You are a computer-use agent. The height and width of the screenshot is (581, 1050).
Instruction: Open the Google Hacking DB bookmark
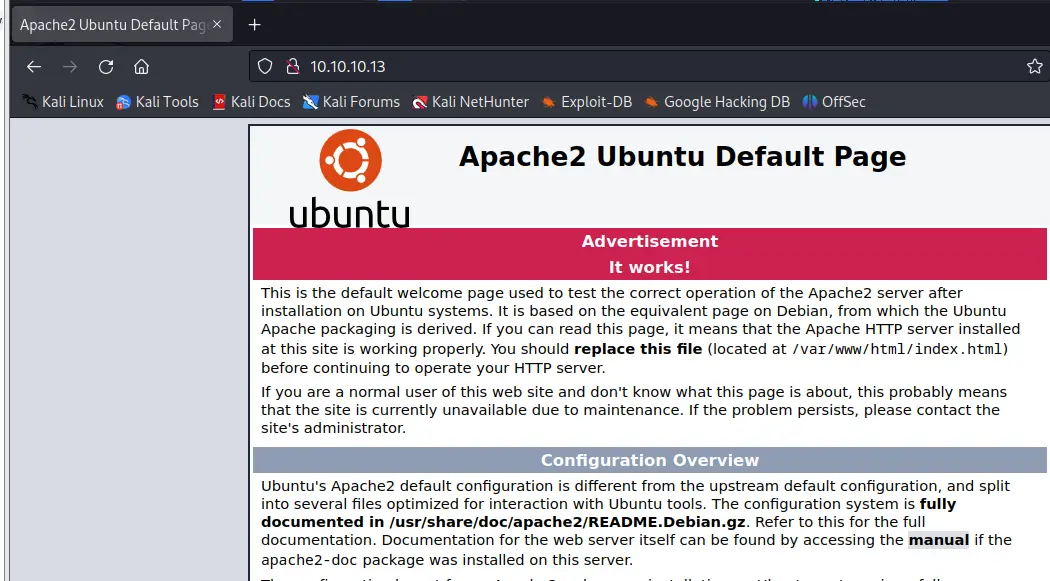pos(717,102)
